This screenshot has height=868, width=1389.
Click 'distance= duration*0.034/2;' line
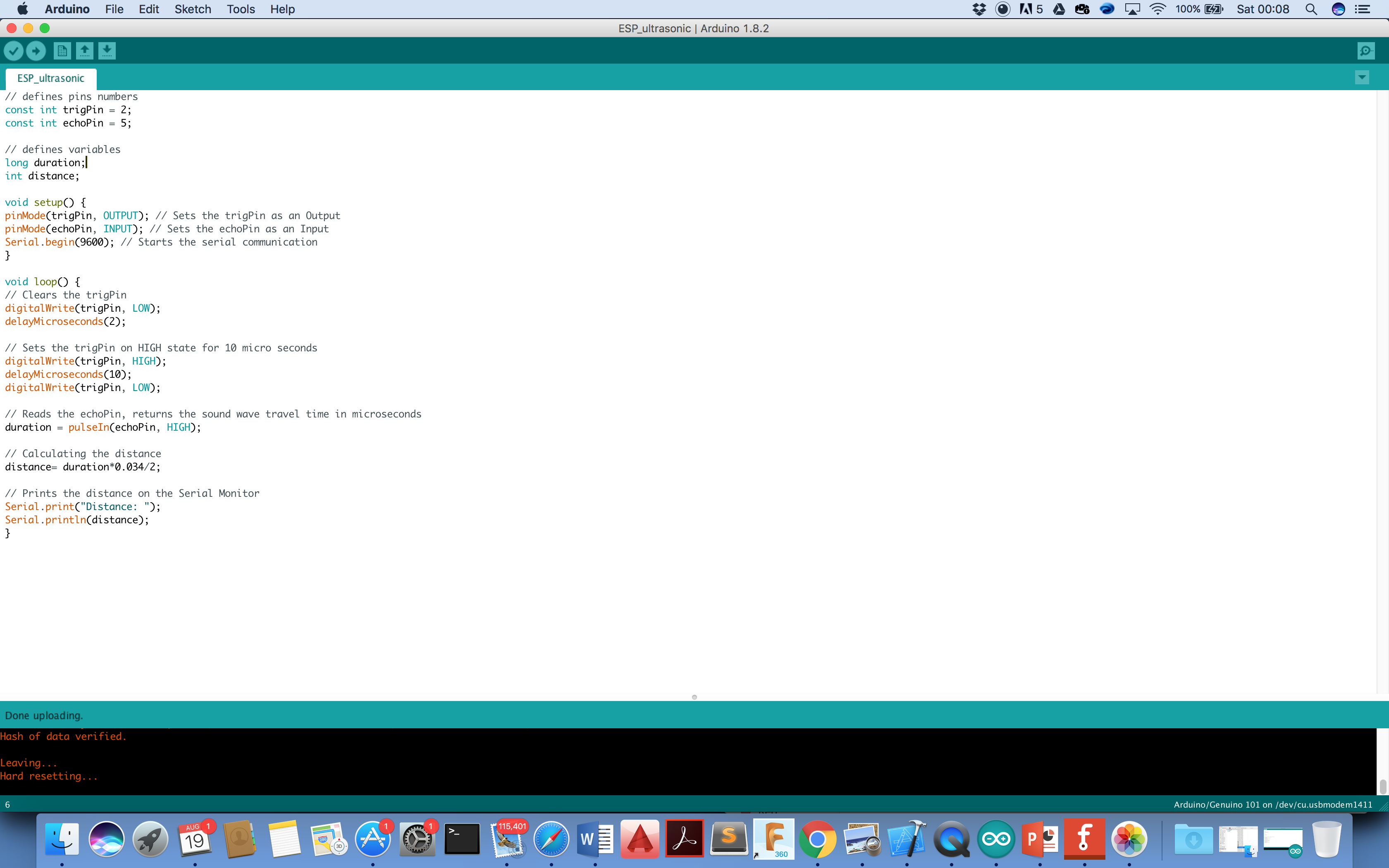tap(83, 467)
